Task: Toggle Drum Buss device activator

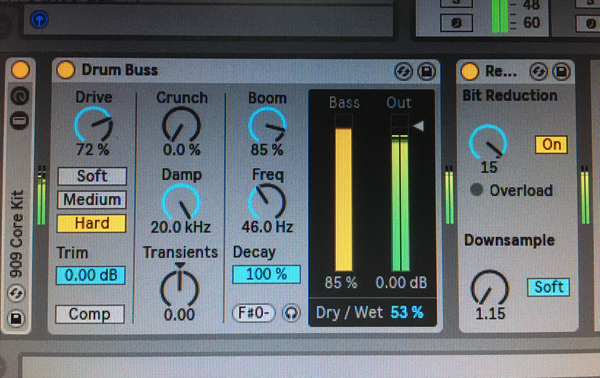Action: pos(66,70)
